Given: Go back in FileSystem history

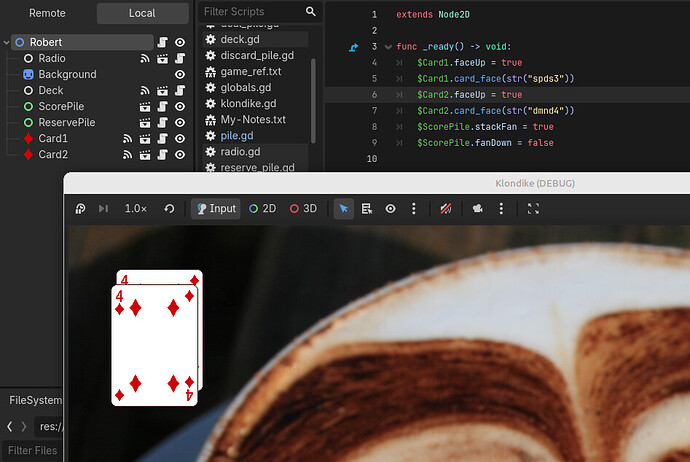Looking at the screenshot, I should tap(10, 426).
